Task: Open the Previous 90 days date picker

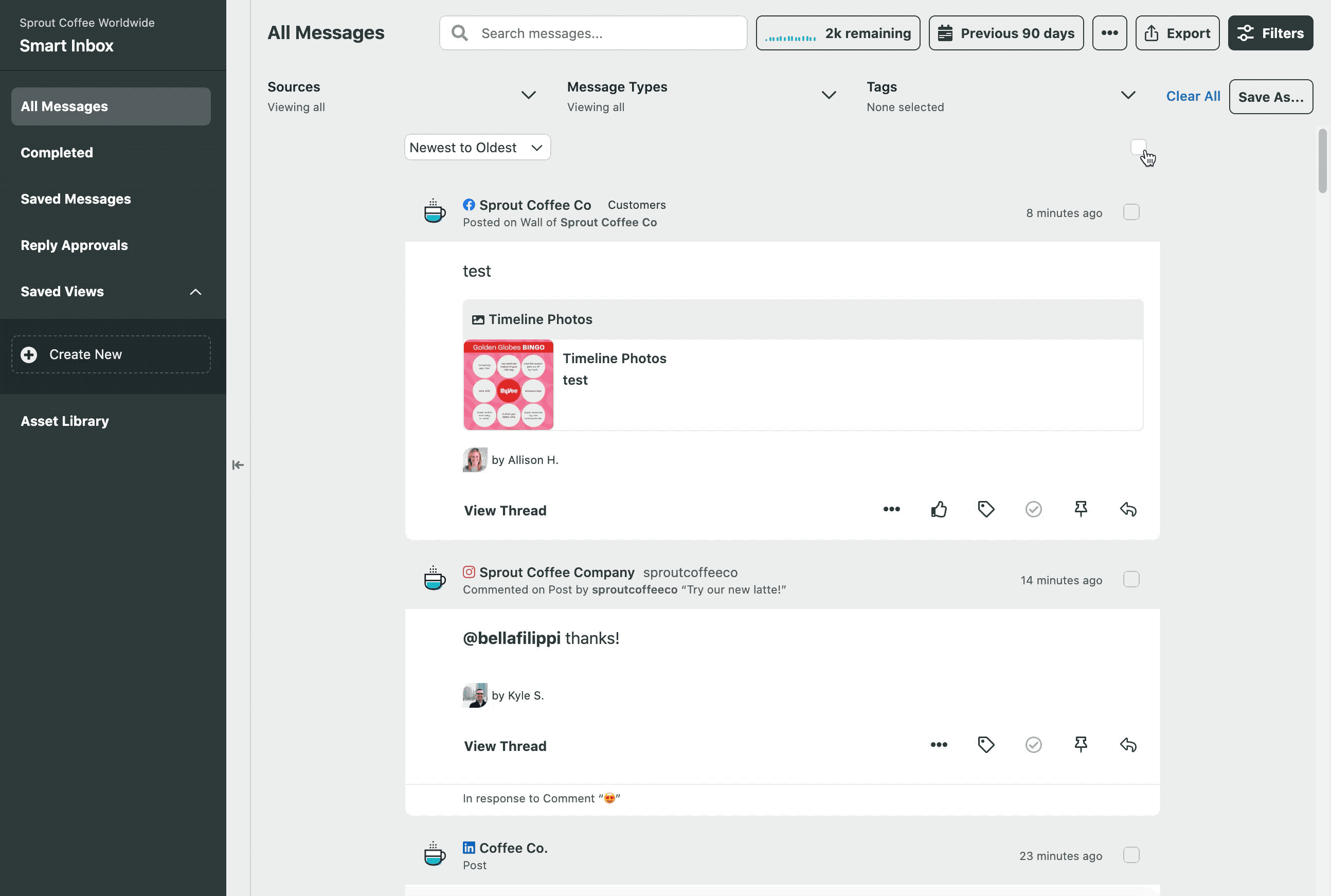Action: click(1006, 33)
